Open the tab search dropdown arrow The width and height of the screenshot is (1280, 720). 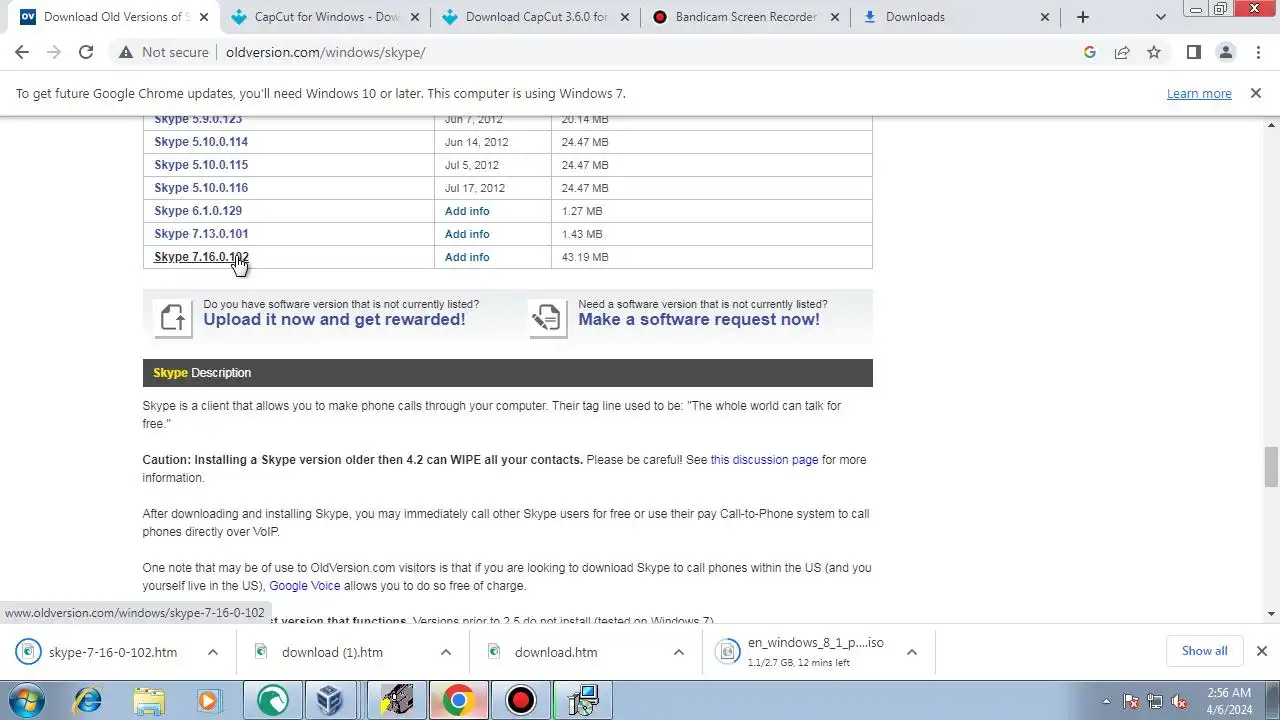[x=1160, y=17]
